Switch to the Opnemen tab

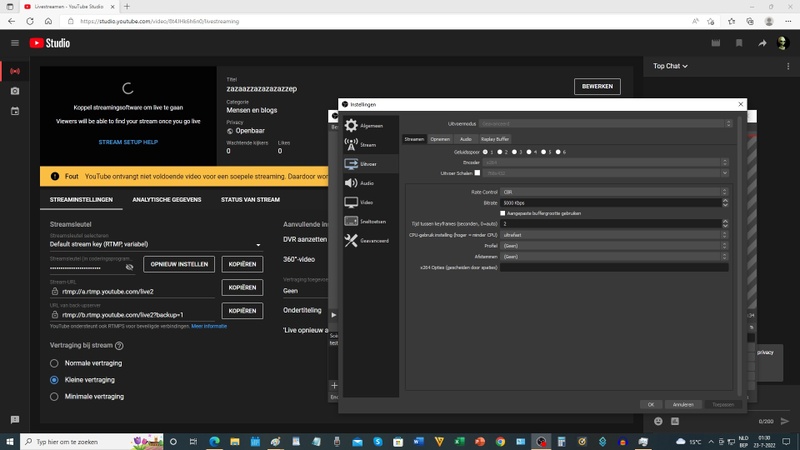coord(440,139)
